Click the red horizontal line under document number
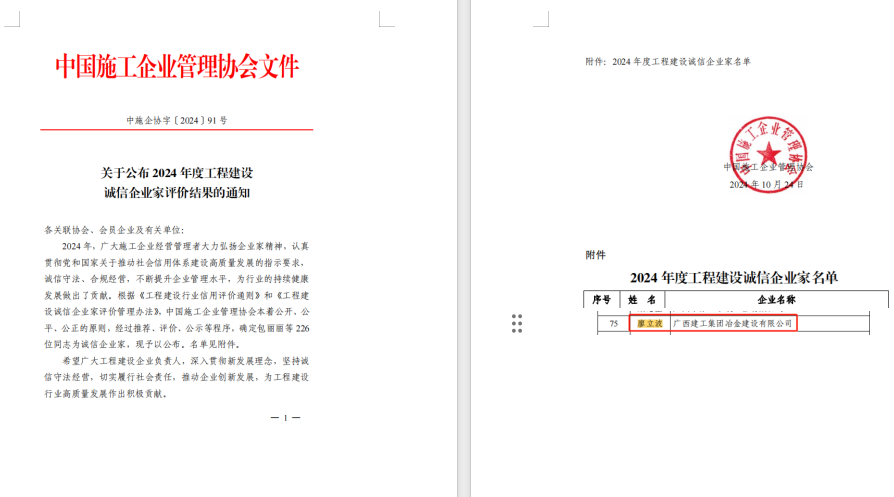 (x=177, y=130)
